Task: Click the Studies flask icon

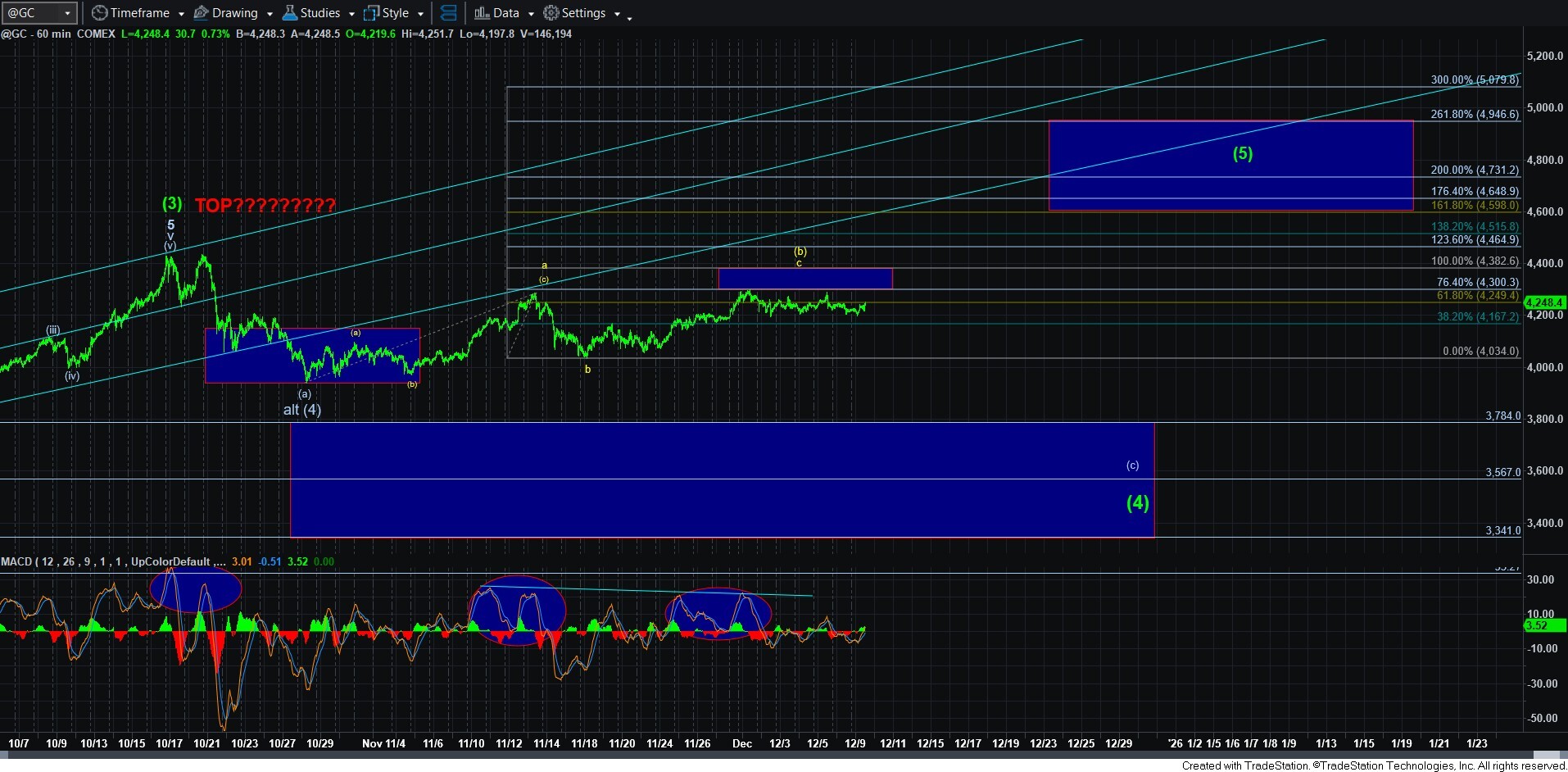Action: click(x=289, y=13)
